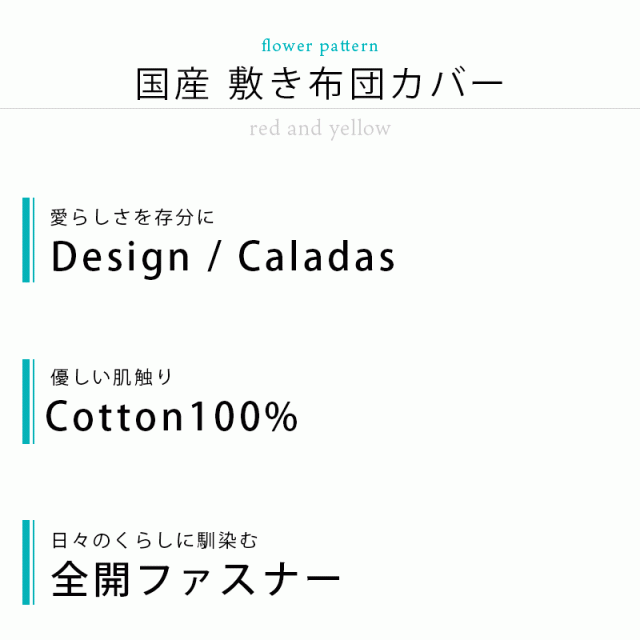This screenshot has height=640, width=640.
Task: Click the teal "flower pattern" caption
Action: (319, 46)
